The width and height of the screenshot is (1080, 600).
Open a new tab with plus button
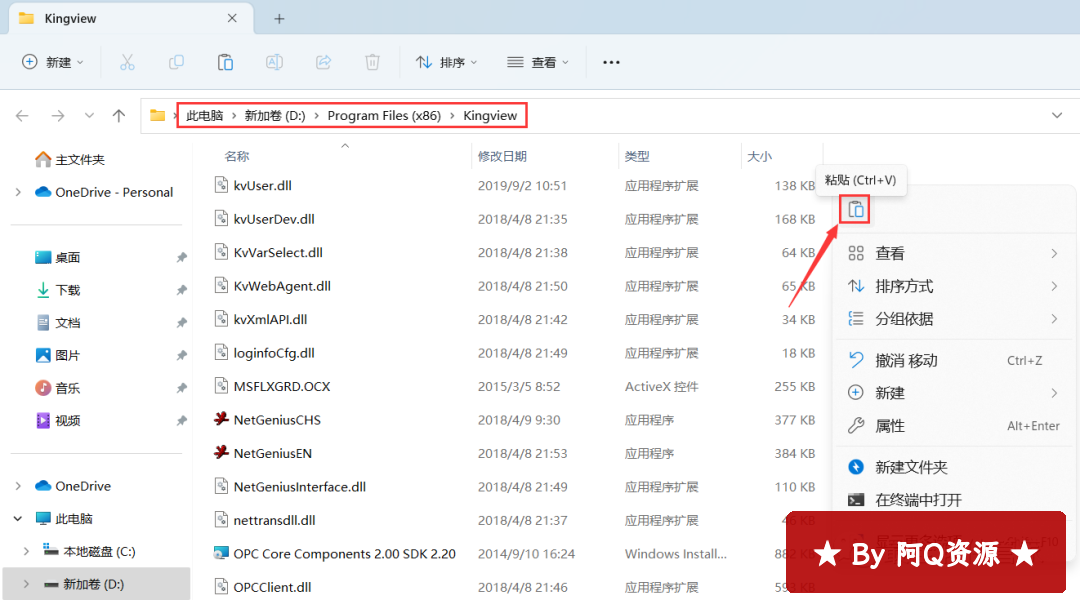tap(279, 19)
